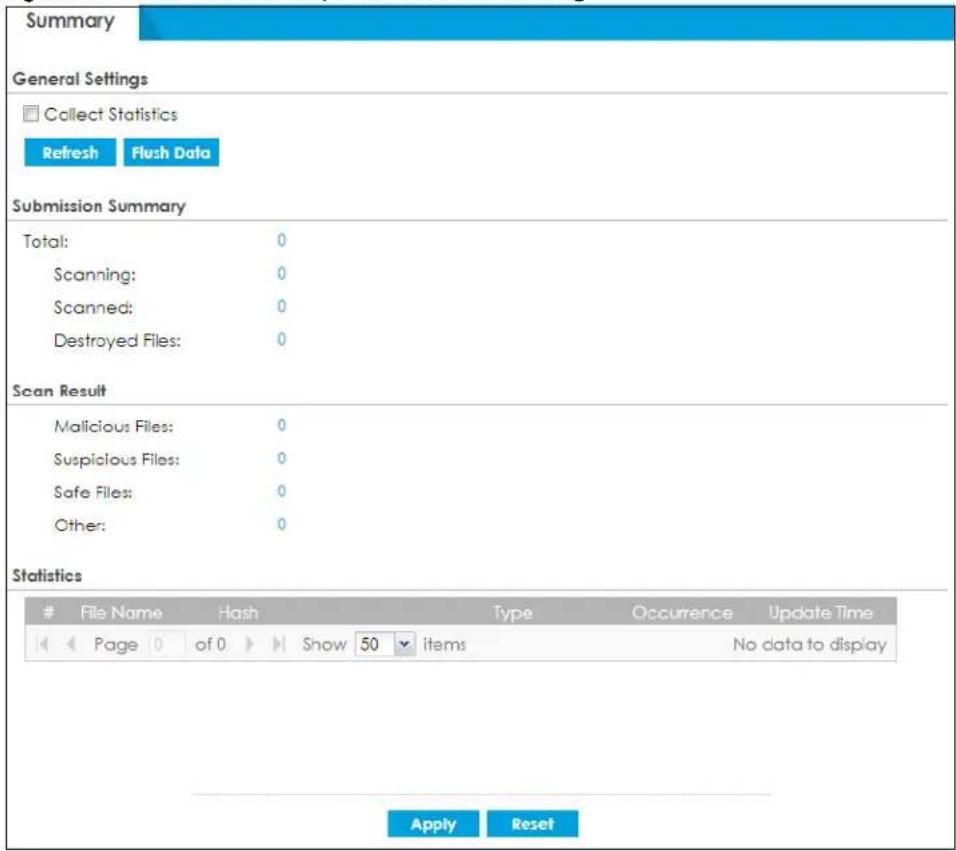Click the Scanning count value

tap(281, 273)
